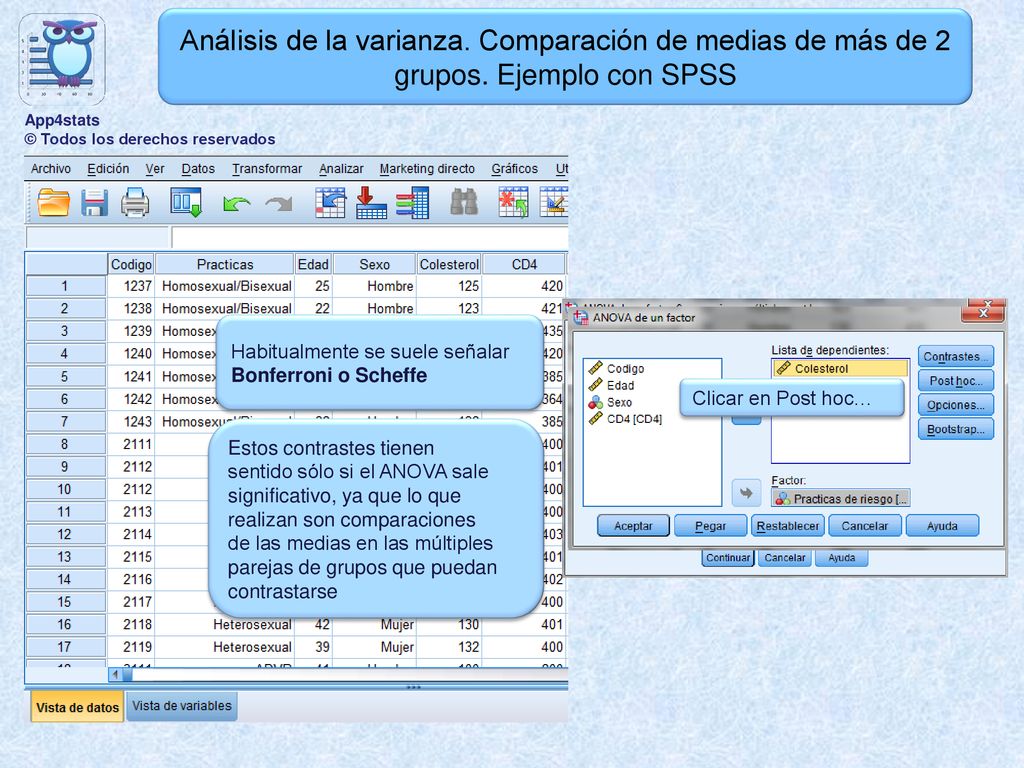The width and height of the screenshot is (1024, 768).
Task: Click cell with Codigo 1237
Action: click(131, 286)
